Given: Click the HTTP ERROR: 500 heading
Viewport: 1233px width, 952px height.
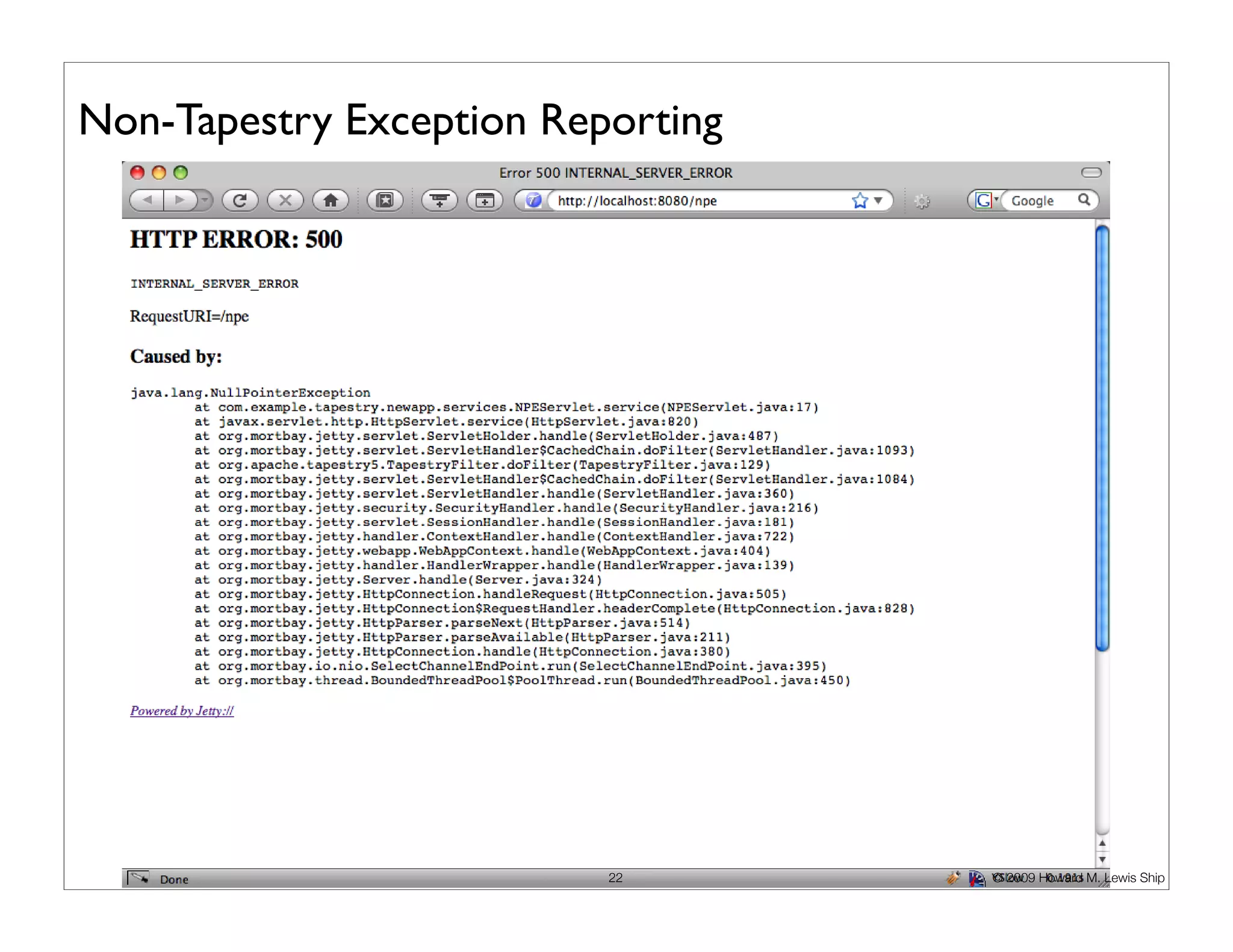Looking at the screenshot, I should [x=236, y=240].
